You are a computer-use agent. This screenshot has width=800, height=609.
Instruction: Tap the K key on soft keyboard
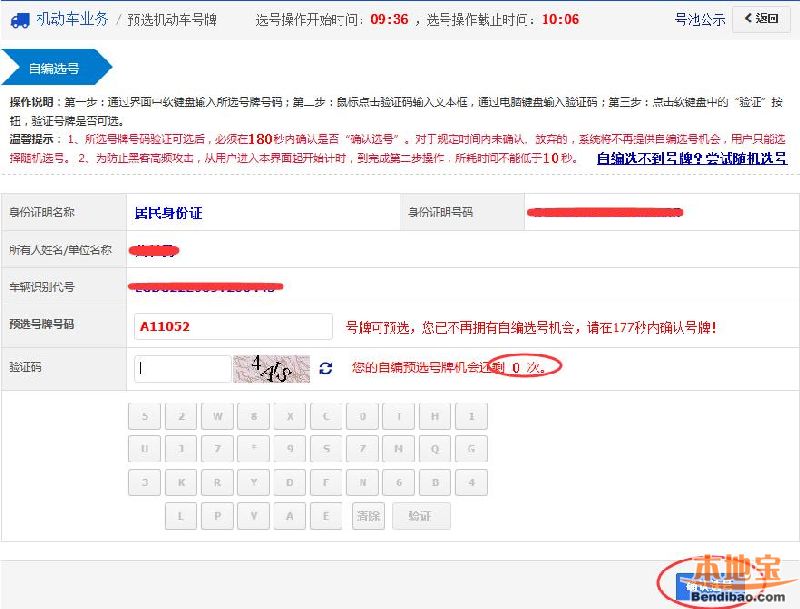181,482
